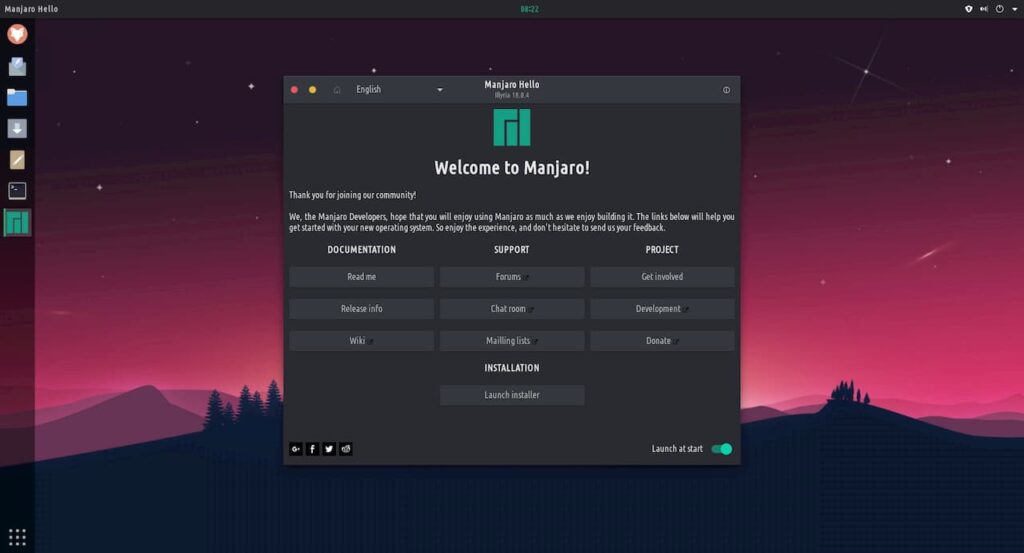Open the text editor pencil icon in dock
Image resolution: width=1024 pixels, height=553 pixels.
coord(17,160)
